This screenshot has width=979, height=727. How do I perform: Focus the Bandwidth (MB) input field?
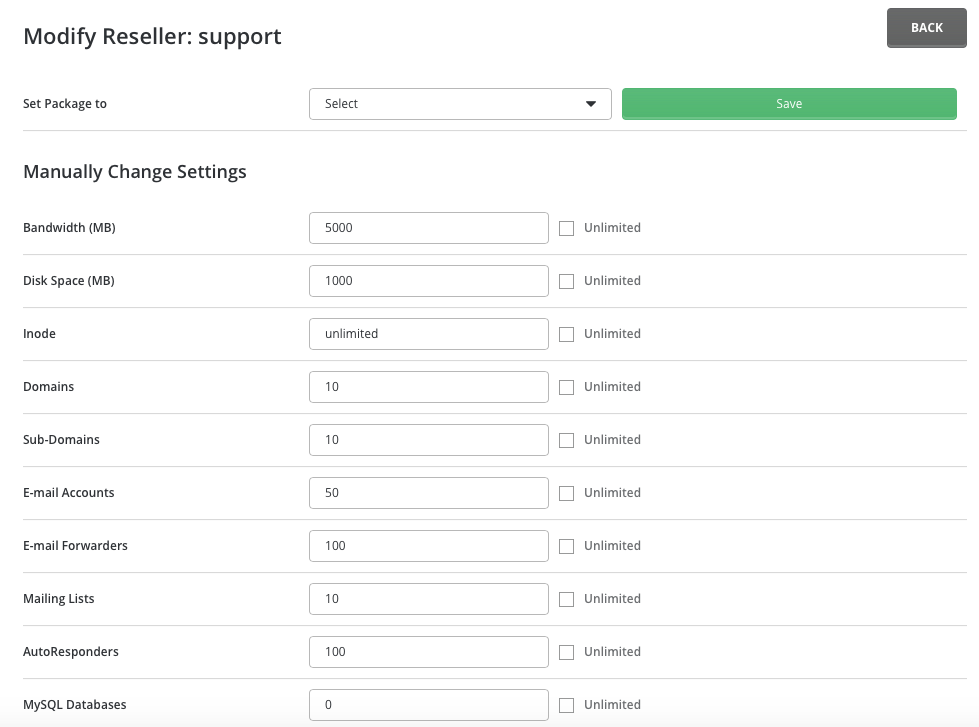pyautogui.click(x=429, y=228)
